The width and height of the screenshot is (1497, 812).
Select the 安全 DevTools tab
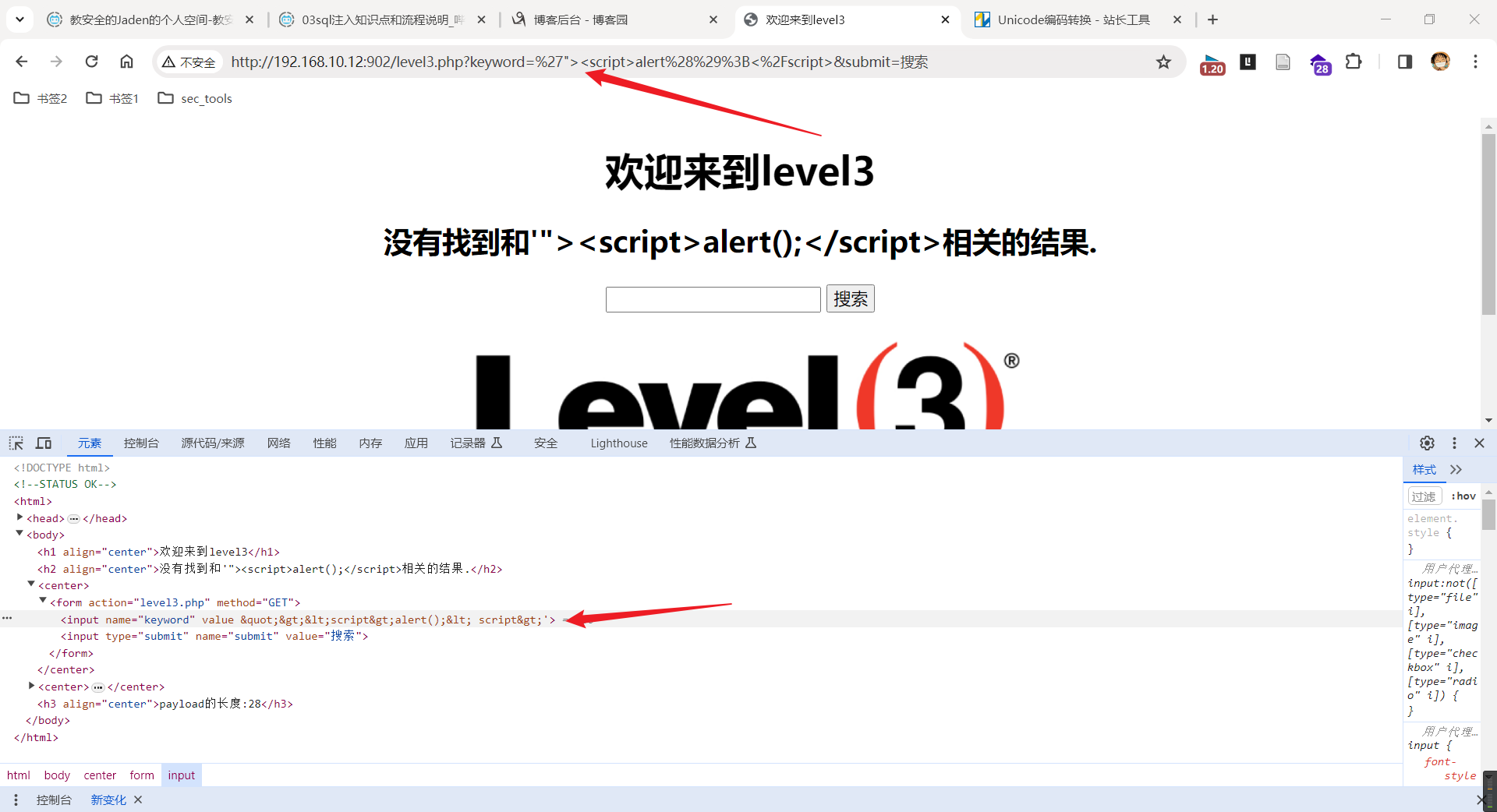(x=546, y=443)
